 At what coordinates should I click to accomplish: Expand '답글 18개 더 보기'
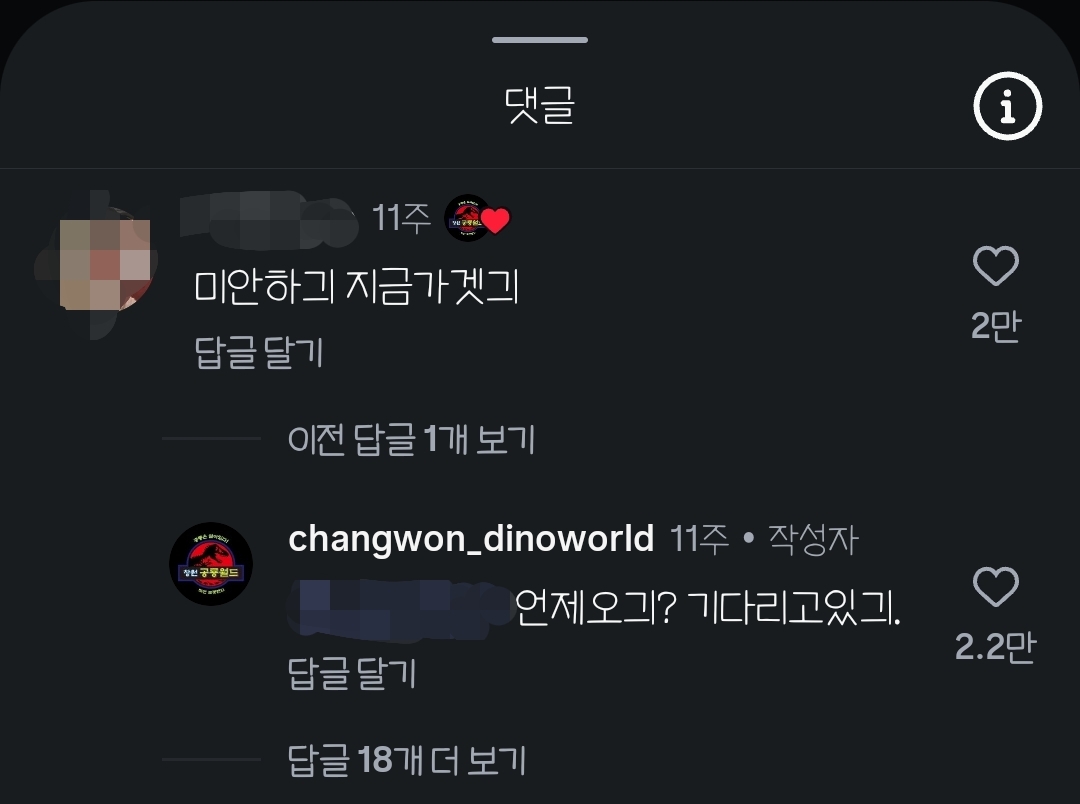coord(406,761)
